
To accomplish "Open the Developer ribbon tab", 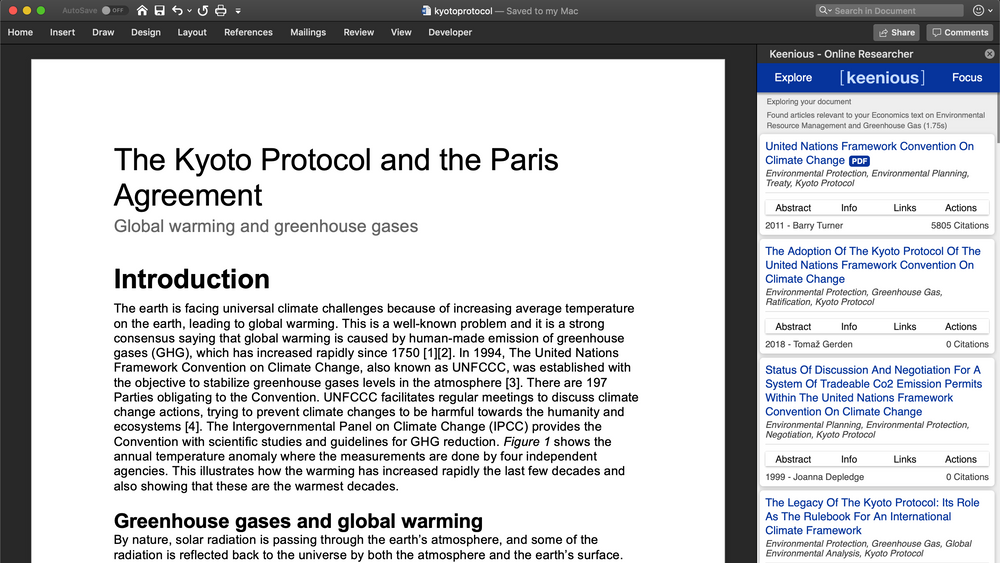I will [450, 32].
